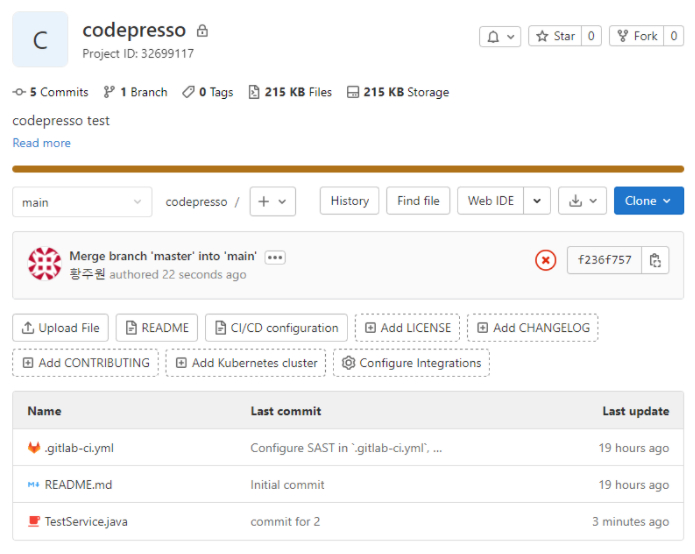Viewport: 695px width, 554px height.
Task: Open the failed pipeline status icon
Action: 546,260
